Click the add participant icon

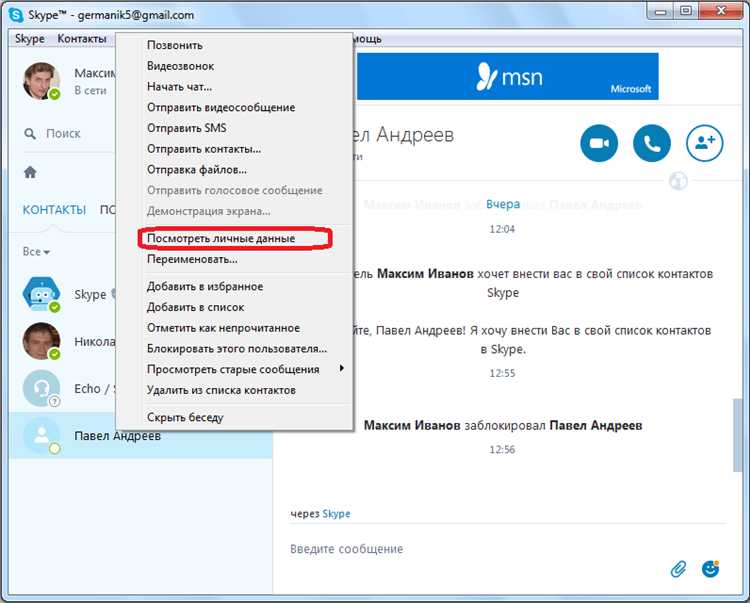click(705, 143)
